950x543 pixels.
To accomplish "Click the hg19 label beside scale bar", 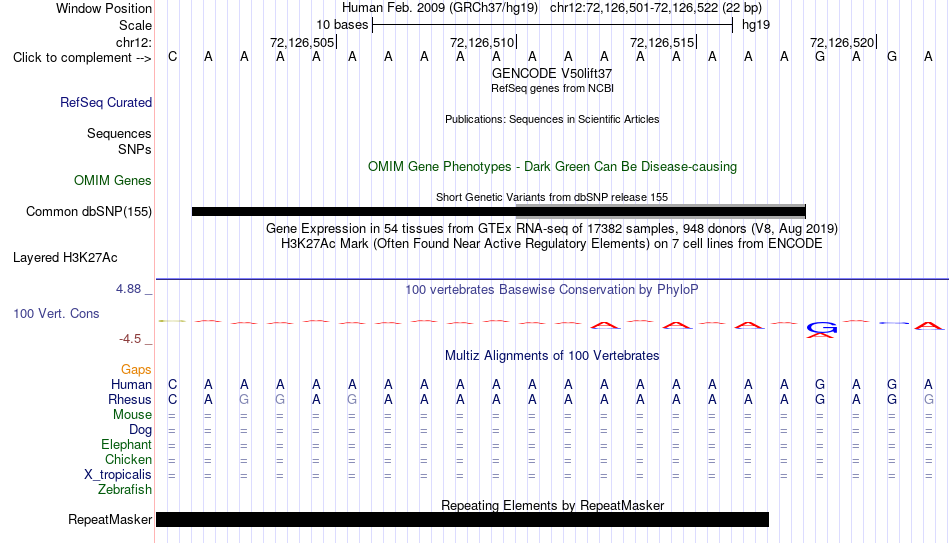I will click(756, 25).
